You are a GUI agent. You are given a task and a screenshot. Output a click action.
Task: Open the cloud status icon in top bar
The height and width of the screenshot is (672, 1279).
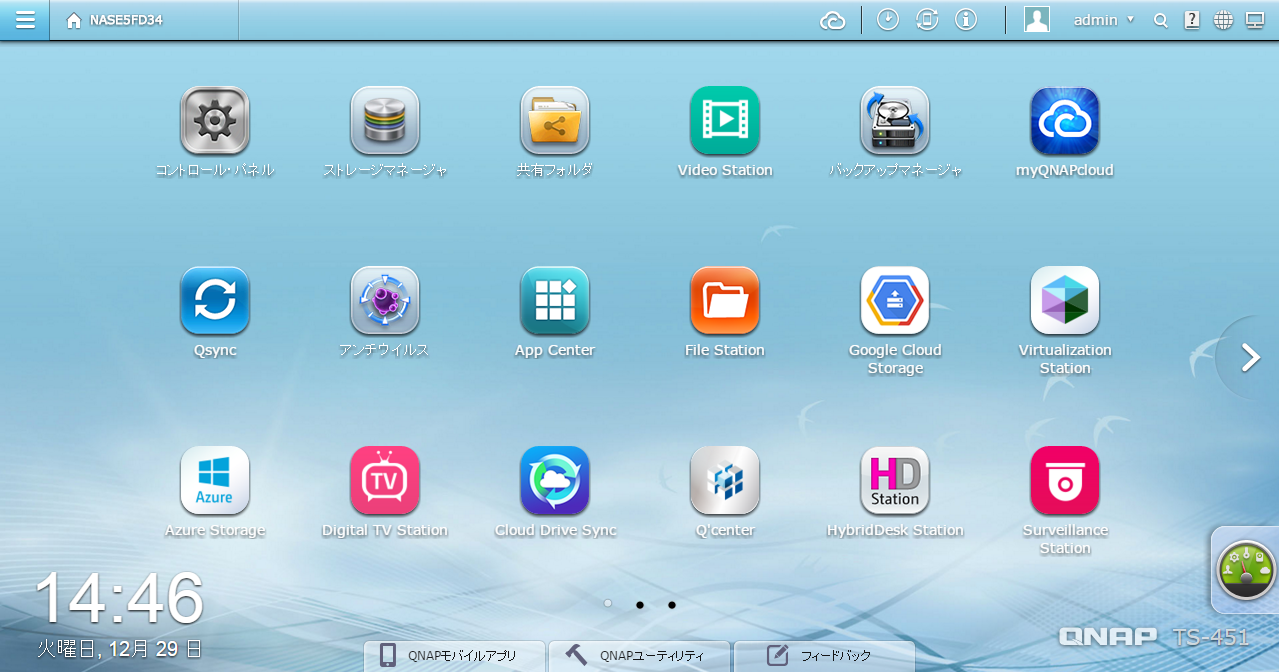(x=833, y=20)
